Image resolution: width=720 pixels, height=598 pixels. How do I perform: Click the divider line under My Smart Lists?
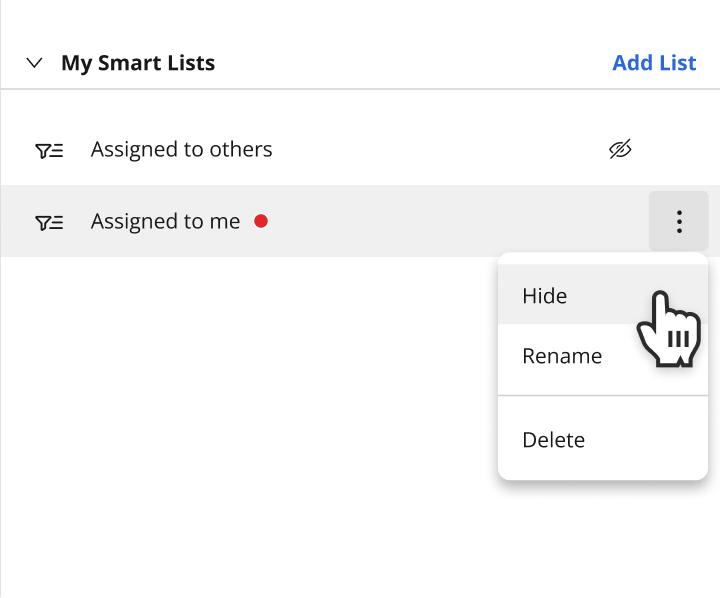[x=360, y=89]
